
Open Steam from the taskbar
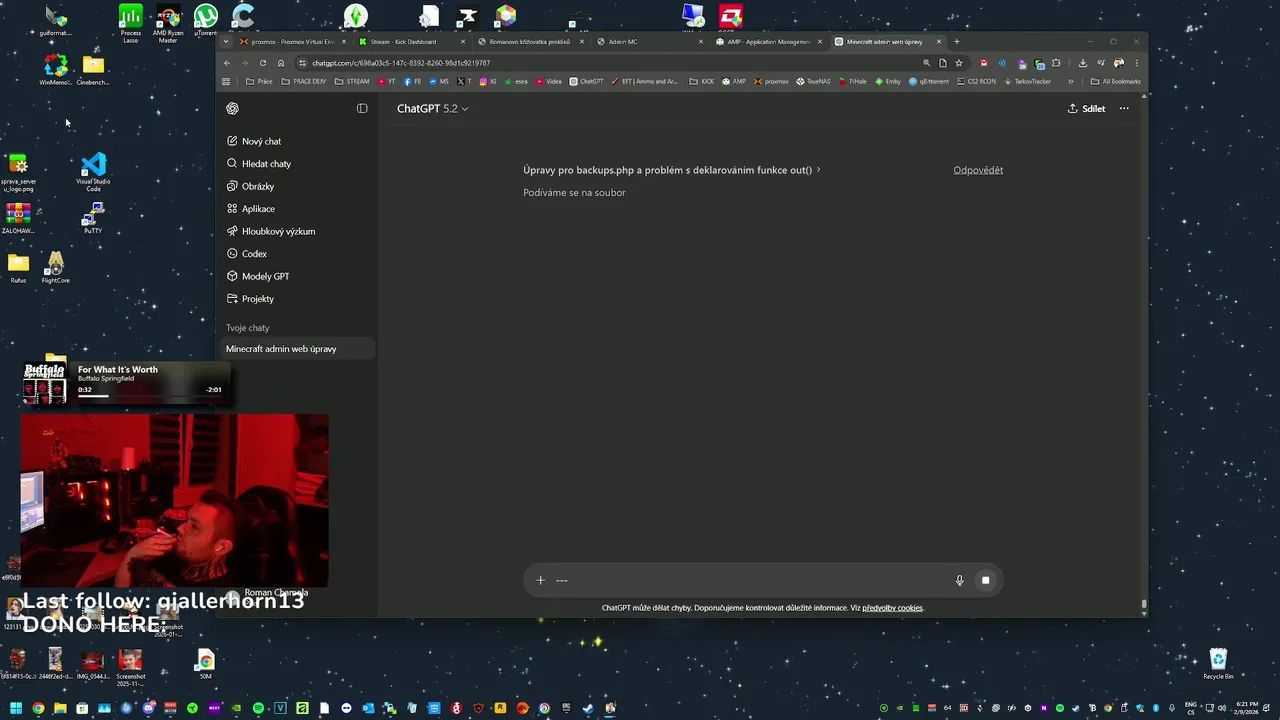(588, 708)
